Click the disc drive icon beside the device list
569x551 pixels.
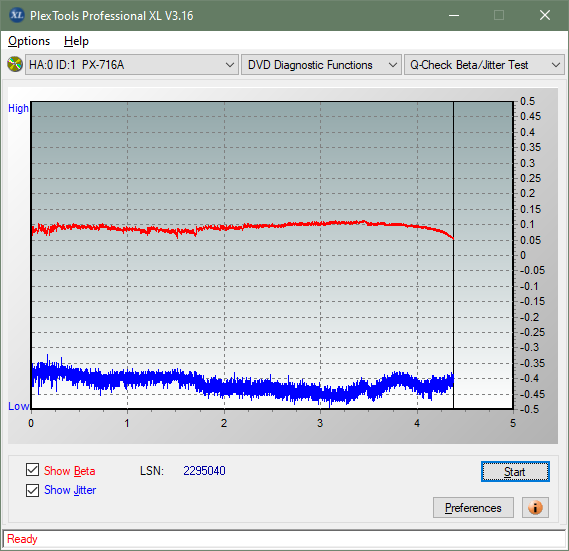pyautogui.click(x=15, y=65)
